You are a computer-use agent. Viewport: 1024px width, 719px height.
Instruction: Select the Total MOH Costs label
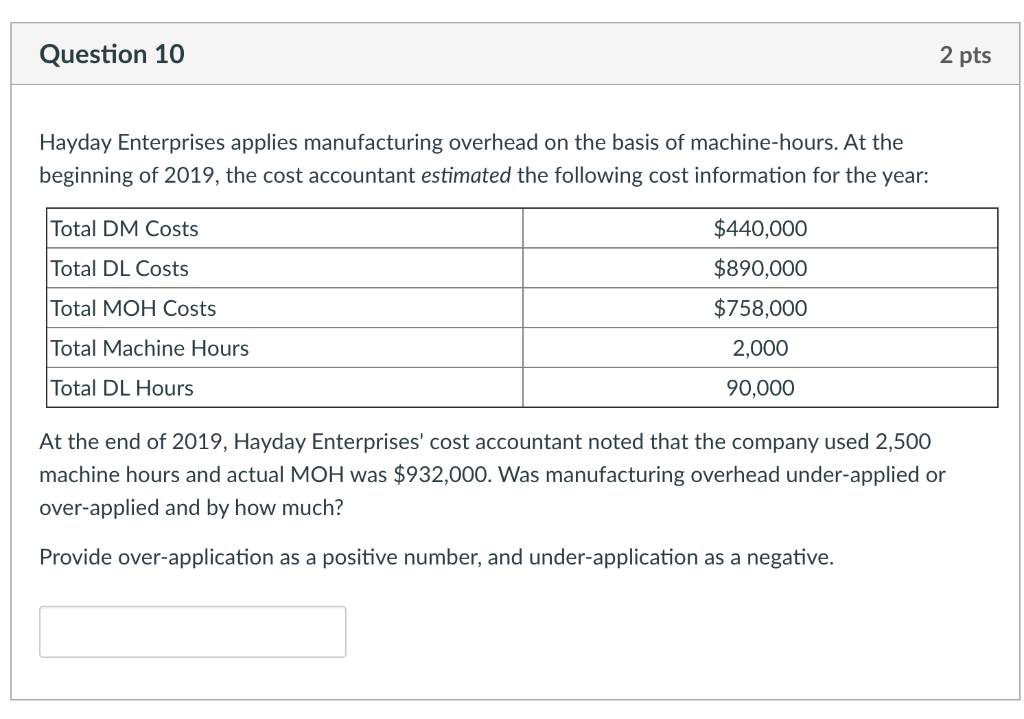tap(132, 308)
